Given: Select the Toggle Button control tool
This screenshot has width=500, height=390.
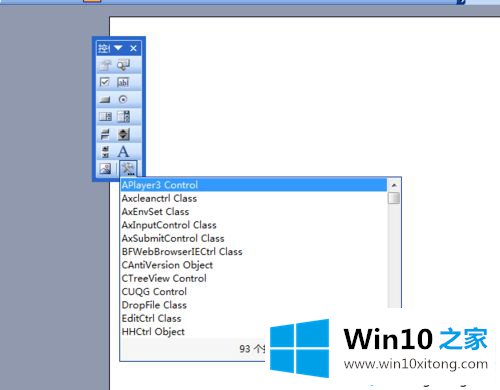Looking at the screenshot, I should (105, 134).
